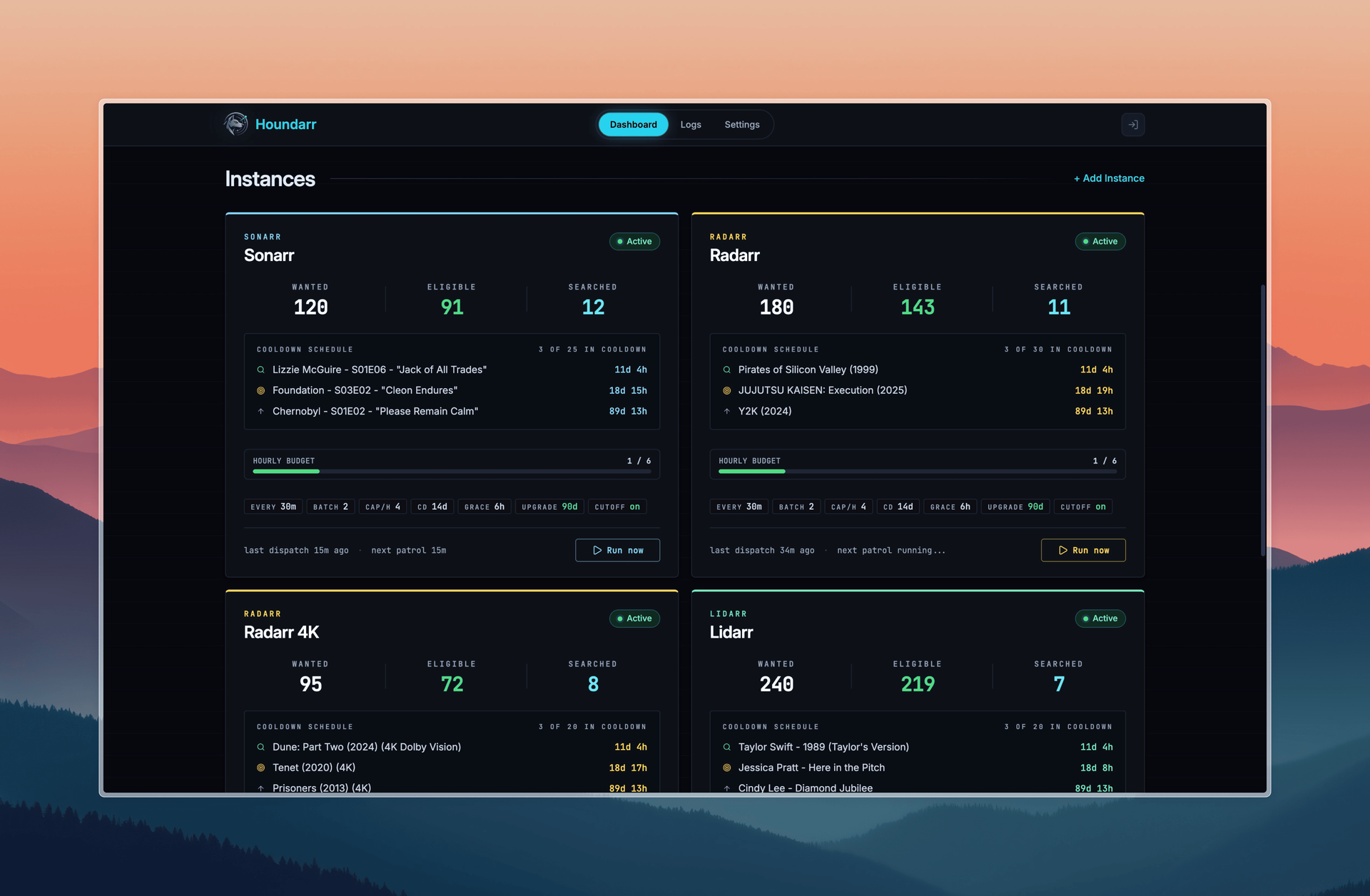Viewport: 1370px width, 896px height.
Task: Click search icon beside Lizzie McGuire episode
Action: [260, 370]
